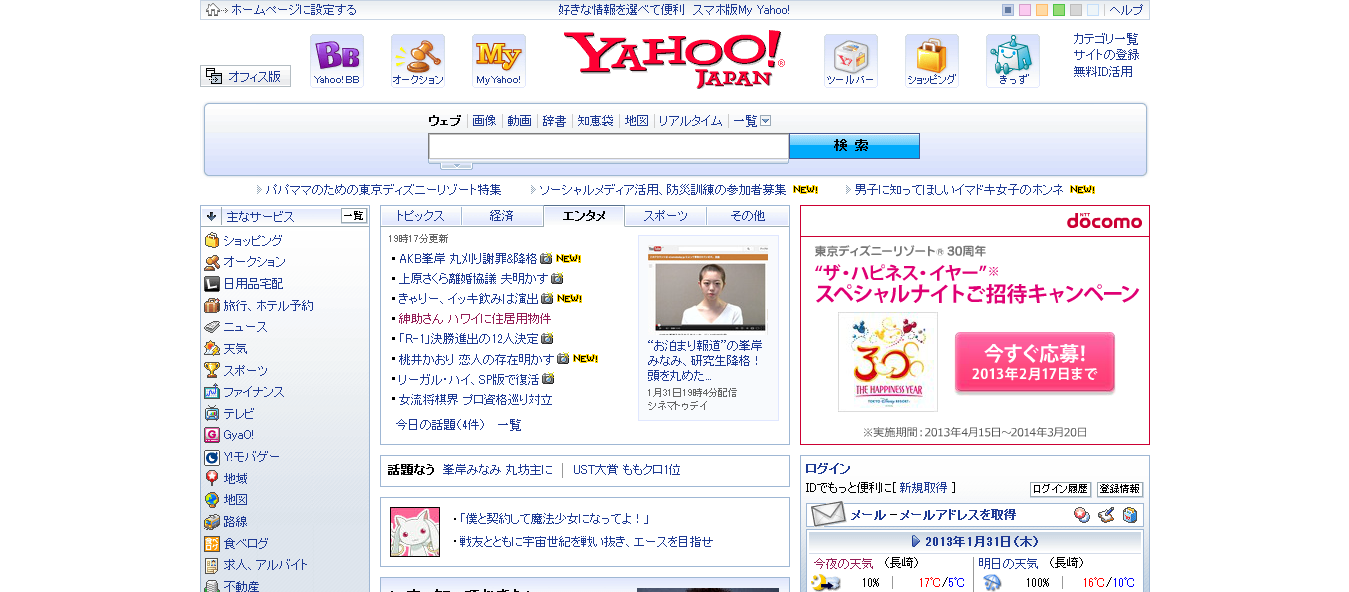Choose the orange theme color swatch
This screenshot has width=1349, height=592.
point(1042,10)
